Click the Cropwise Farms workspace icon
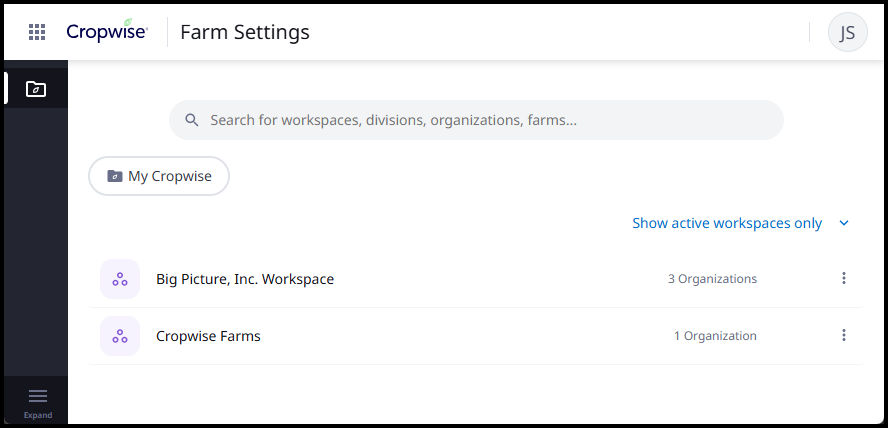The height and width of the screenshot is (428, 888). [x=120, y=336]
